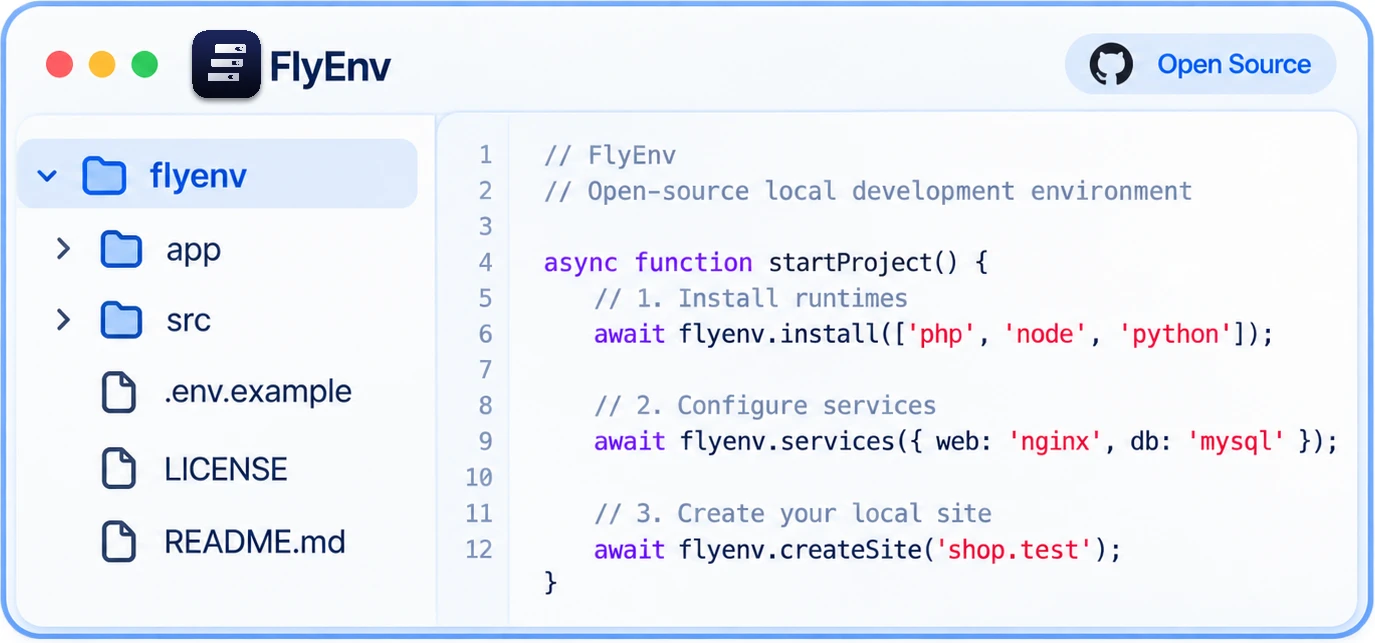Click the 'mysql' string in code
The width and height of the screenshot is (1375, 643).
click(x=1234, y=442)
